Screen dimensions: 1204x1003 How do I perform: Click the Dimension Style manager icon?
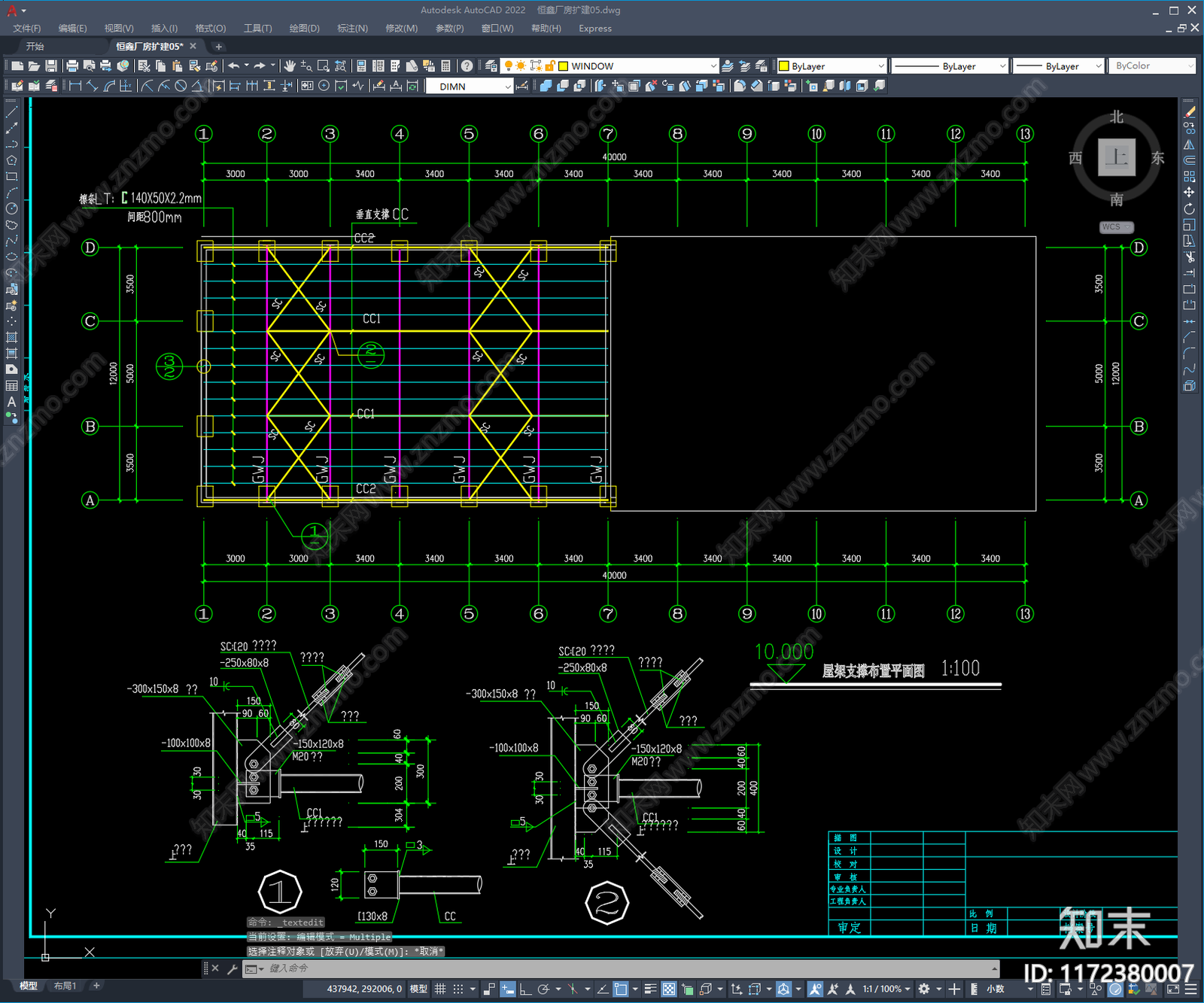[521, 86]
